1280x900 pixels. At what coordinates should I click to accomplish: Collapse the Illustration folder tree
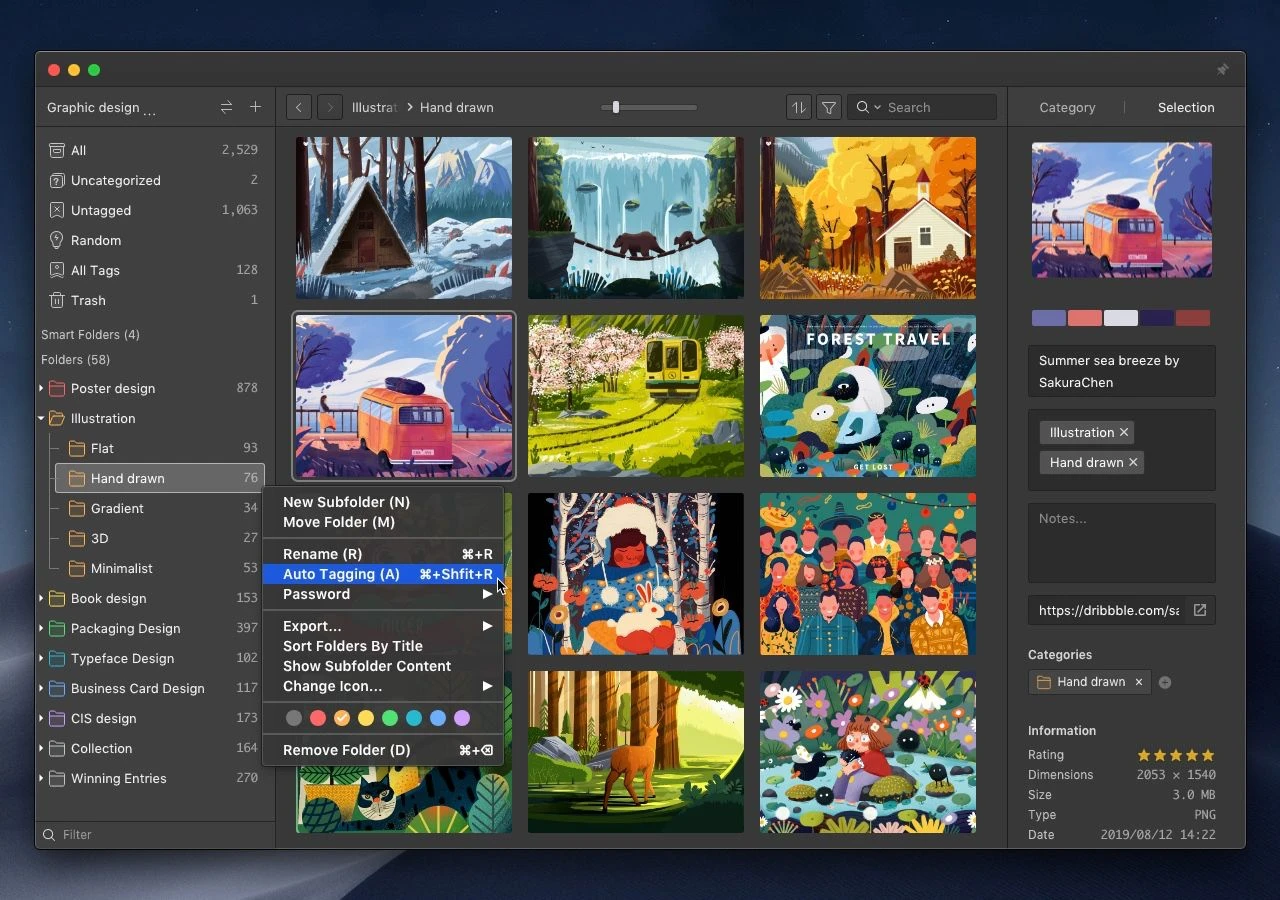coord(40,418)
